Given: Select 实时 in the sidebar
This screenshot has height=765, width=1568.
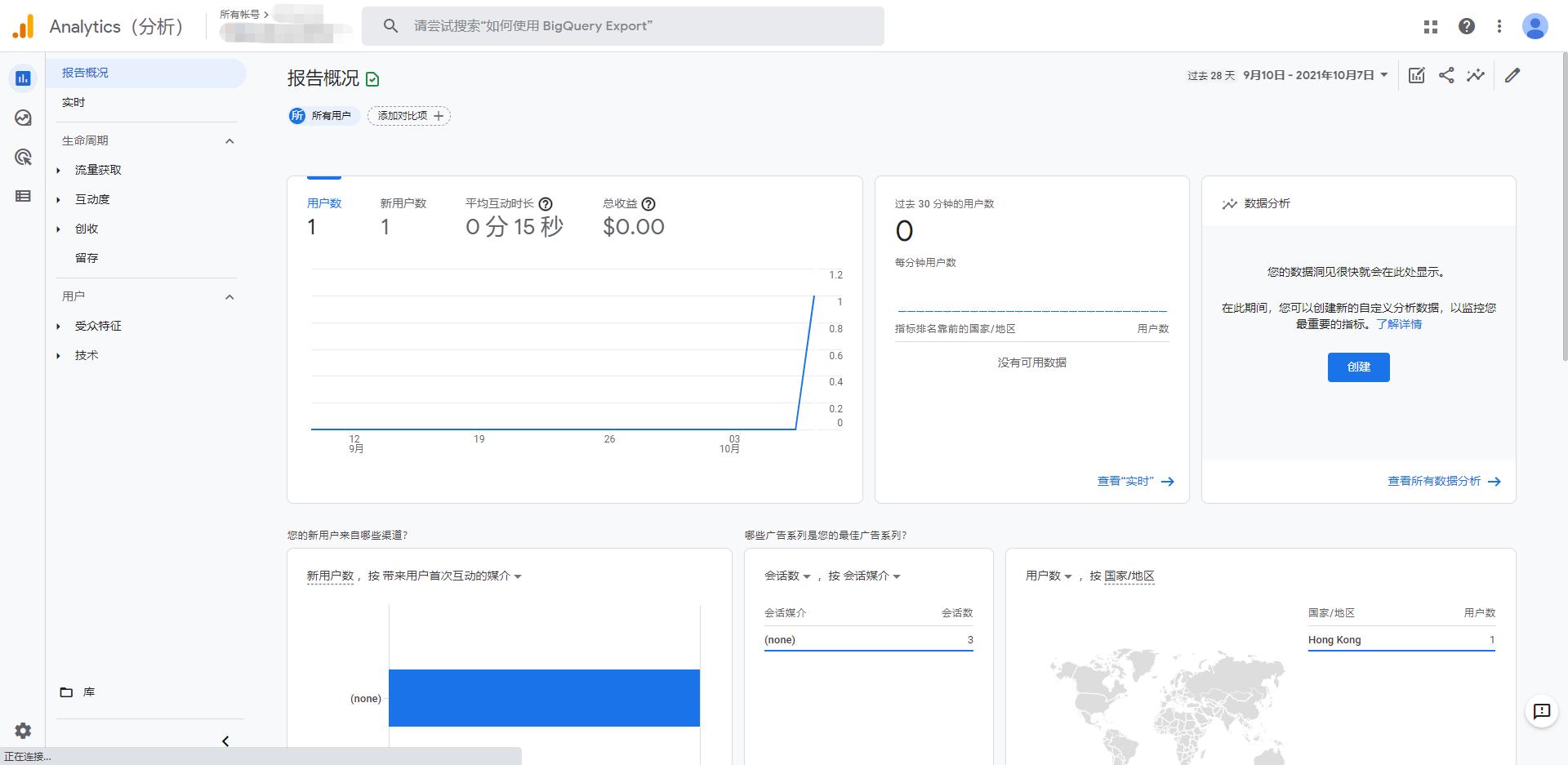Looking at the screenshot, I should (74, 102).
